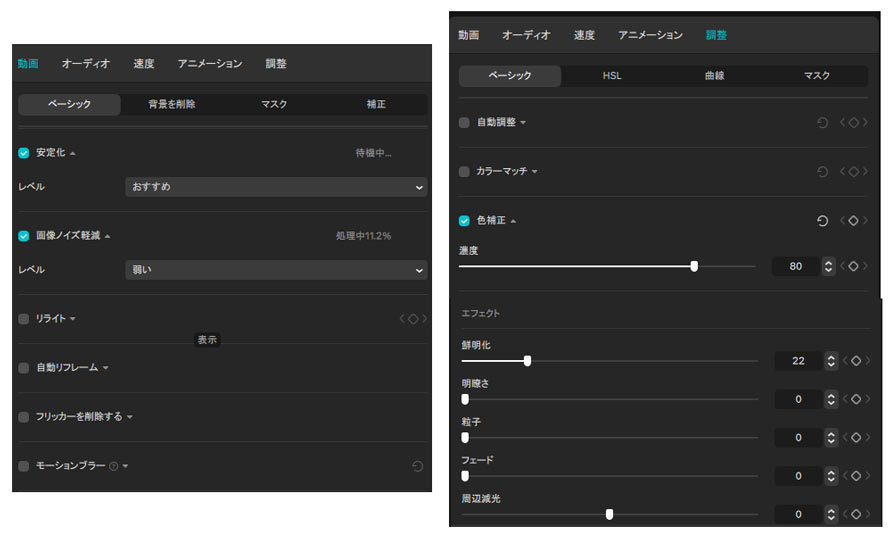Add keyframe diamond for 周辺減光
This screenshot has width=890, height=539.
(856, 514)
